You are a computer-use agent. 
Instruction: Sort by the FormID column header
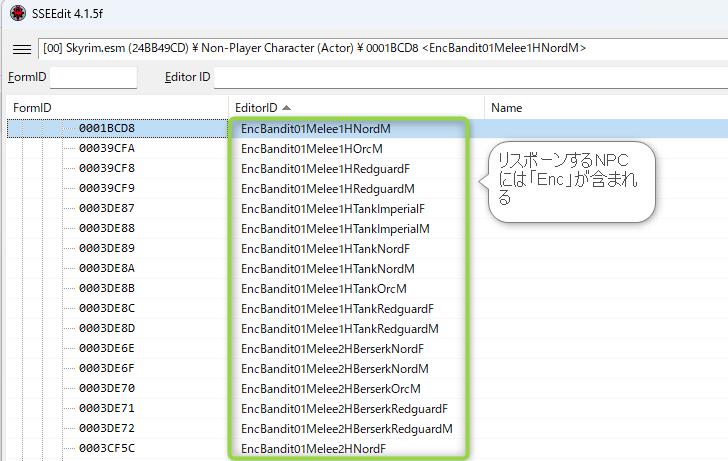coord(33,107)
